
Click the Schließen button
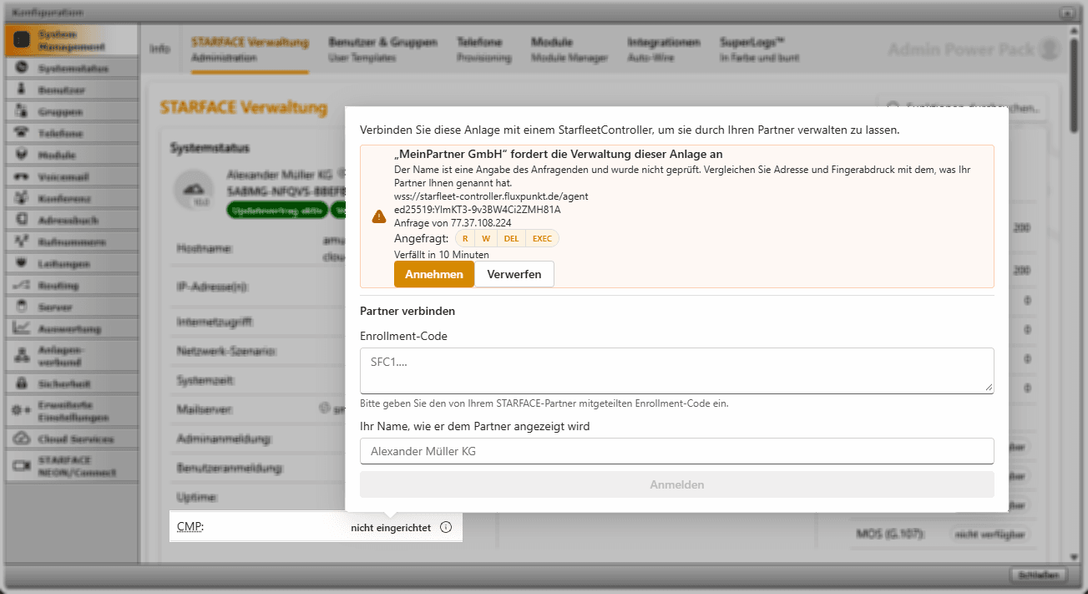1039,575
